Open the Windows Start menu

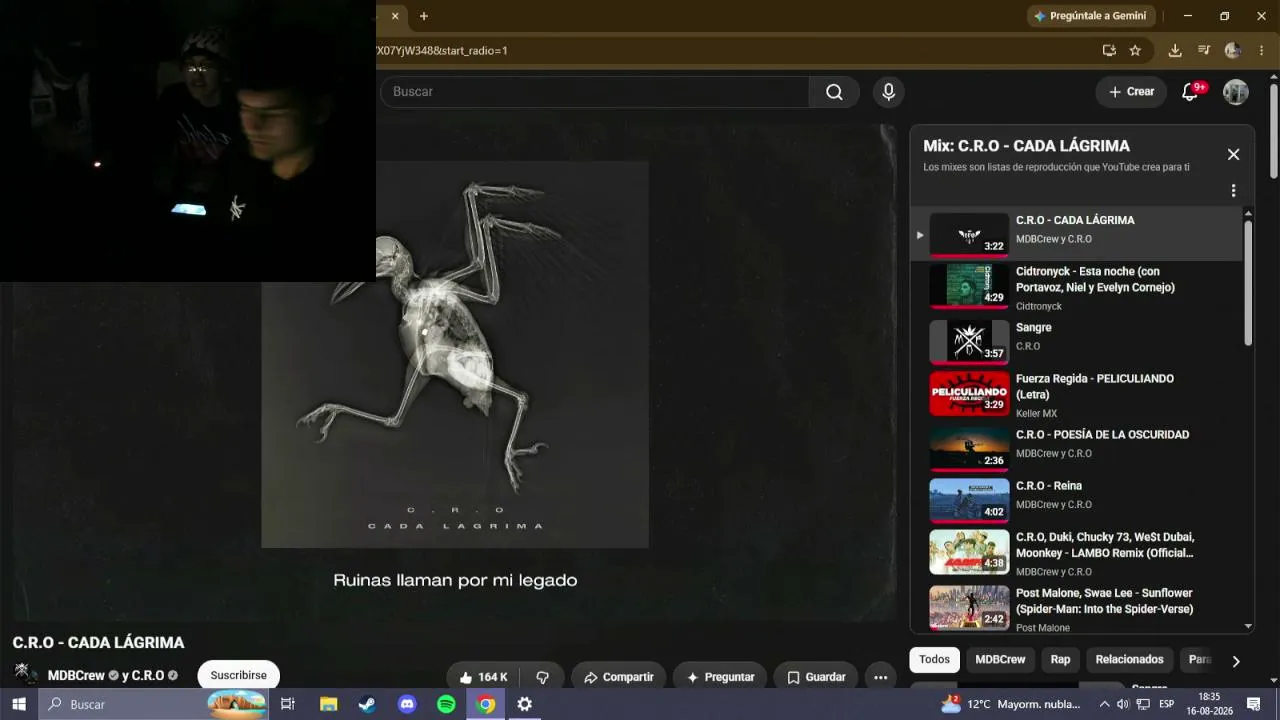[x=18, y=704]
